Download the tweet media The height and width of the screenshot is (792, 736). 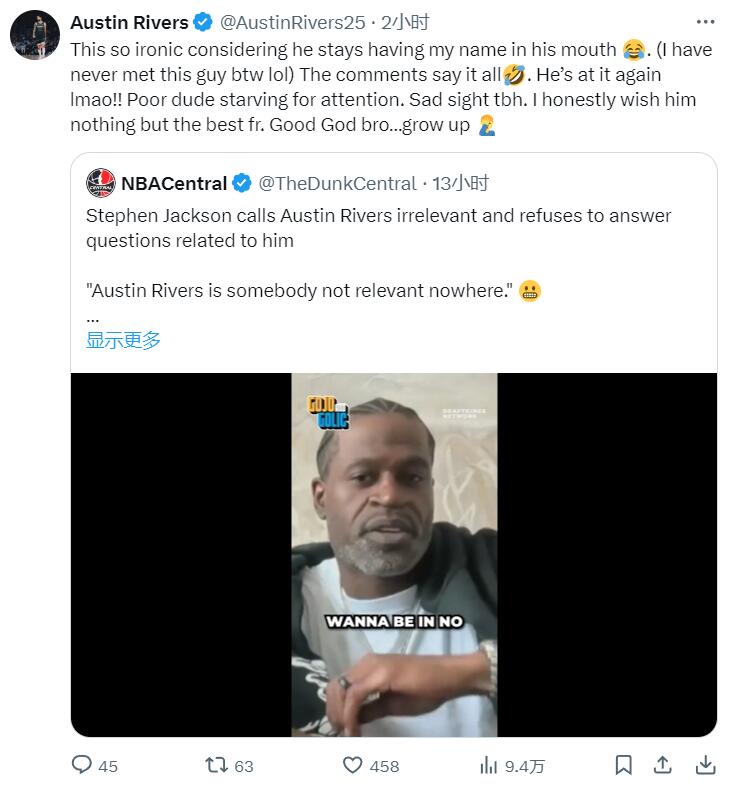(x=705, y=765)
